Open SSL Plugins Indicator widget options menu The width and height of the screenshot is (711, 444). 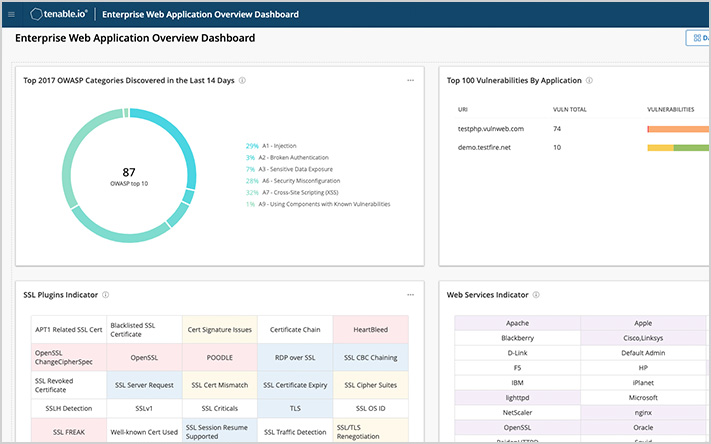pyautogui.click(x=410, y=295)
